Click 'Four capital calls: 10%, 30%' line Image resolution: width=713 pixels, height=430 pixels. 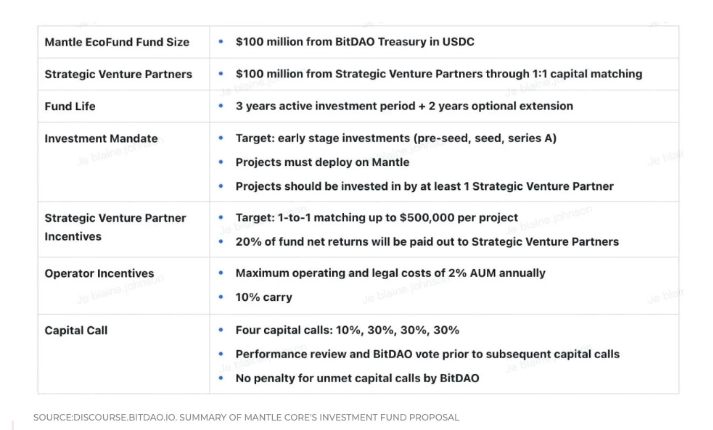click(347, 330)
